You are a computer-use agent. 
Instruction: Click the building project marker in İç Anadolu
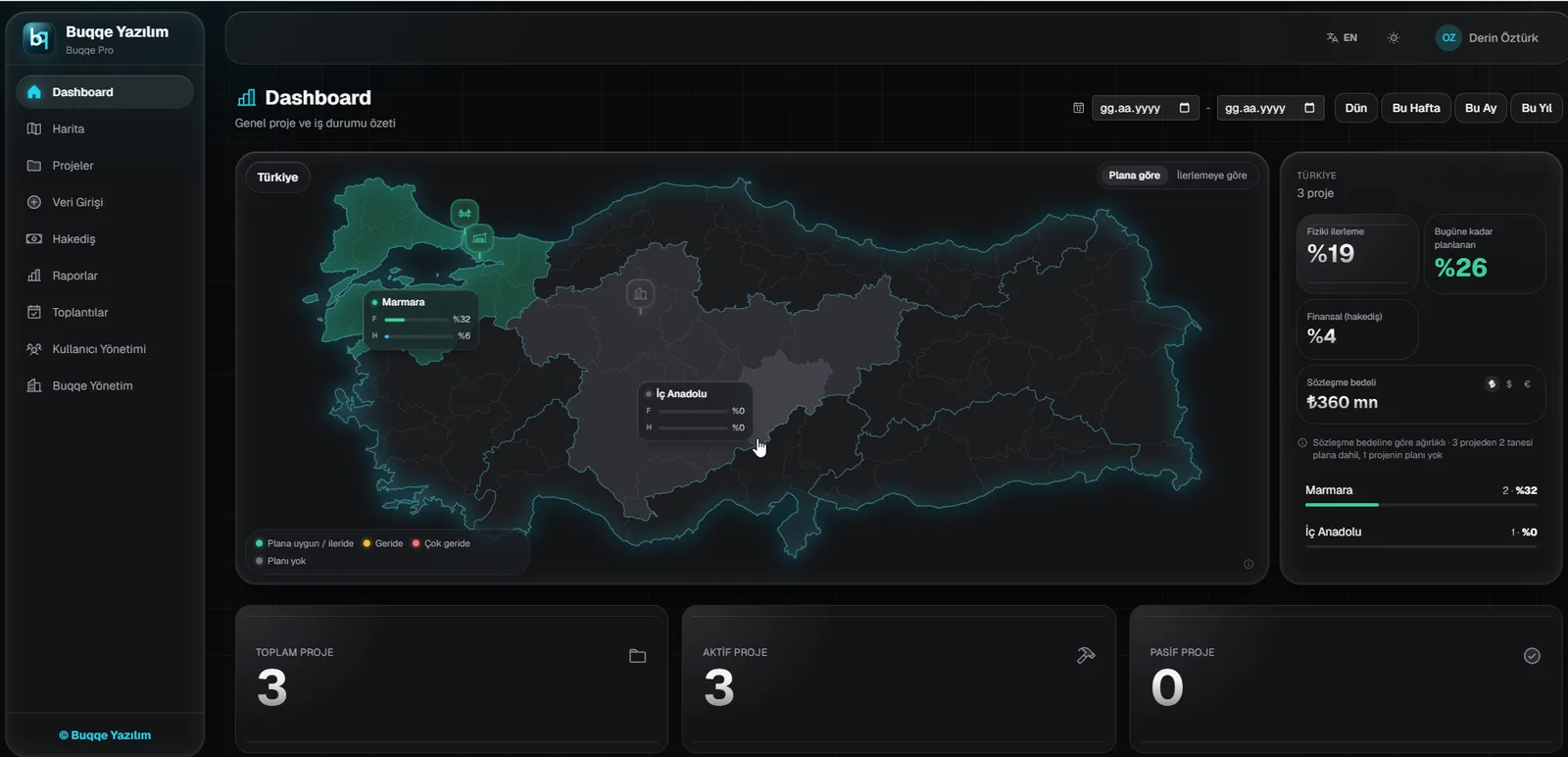point(640,293)
